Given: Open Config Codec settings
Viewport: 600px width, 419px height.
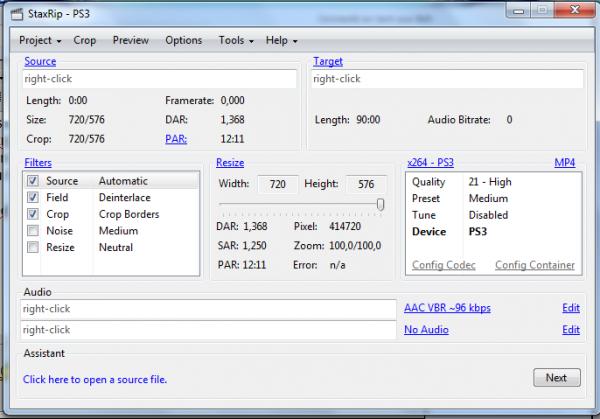Looking at the screenshot, I should click(444, 265).
